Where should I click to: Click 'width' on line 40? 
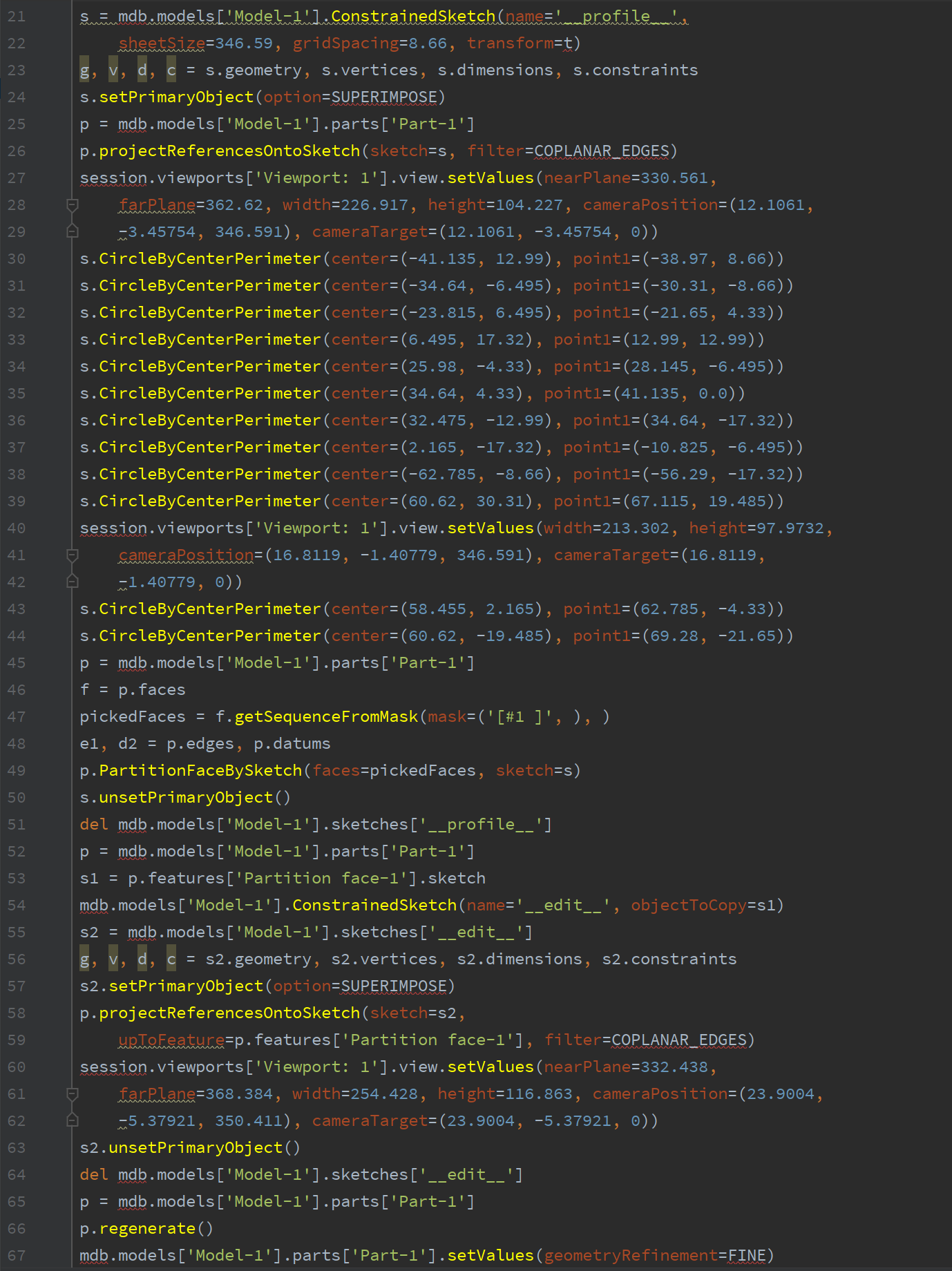[568, 528]
